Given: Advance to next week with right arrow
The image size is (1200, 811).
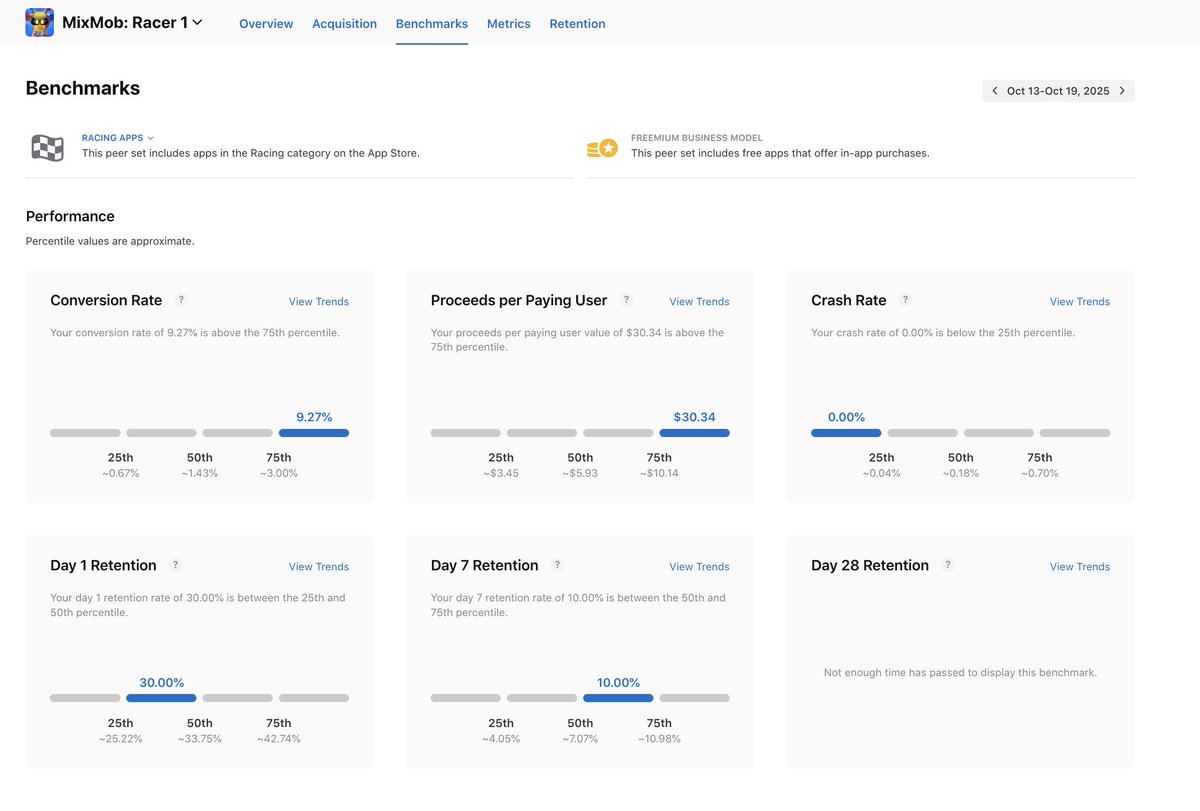Looking at the screenshot, I should pyautogui.click(x=1122, y=91).
